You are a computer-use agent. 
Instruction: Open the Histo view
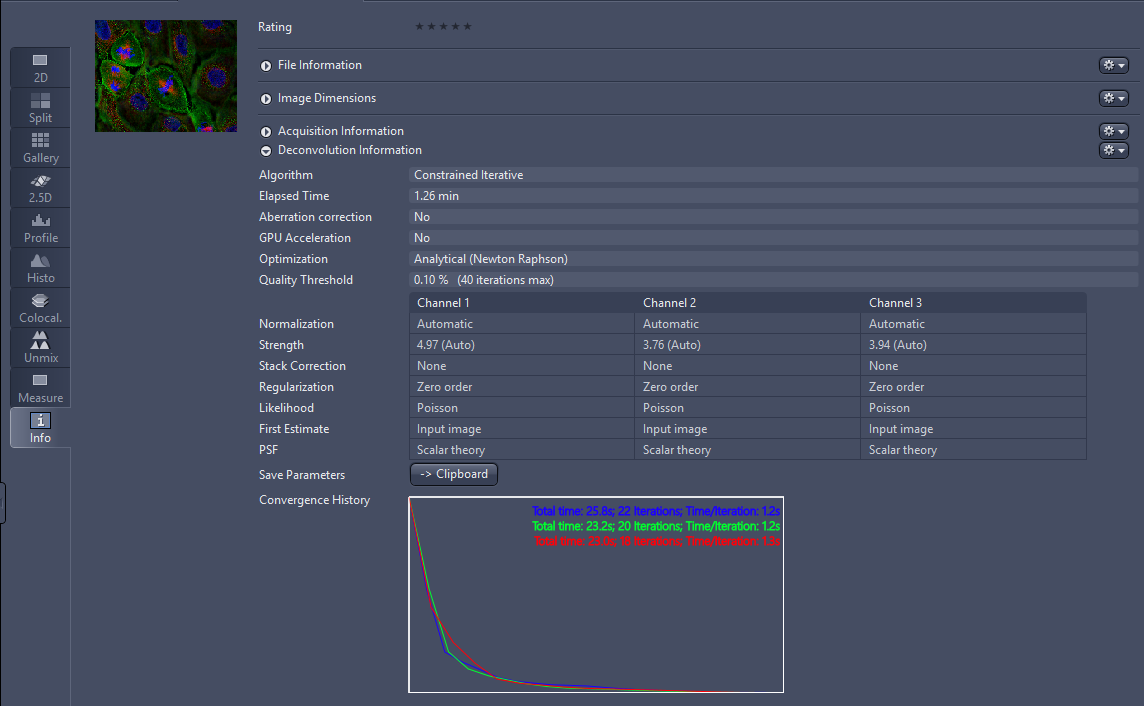(39, 267)
